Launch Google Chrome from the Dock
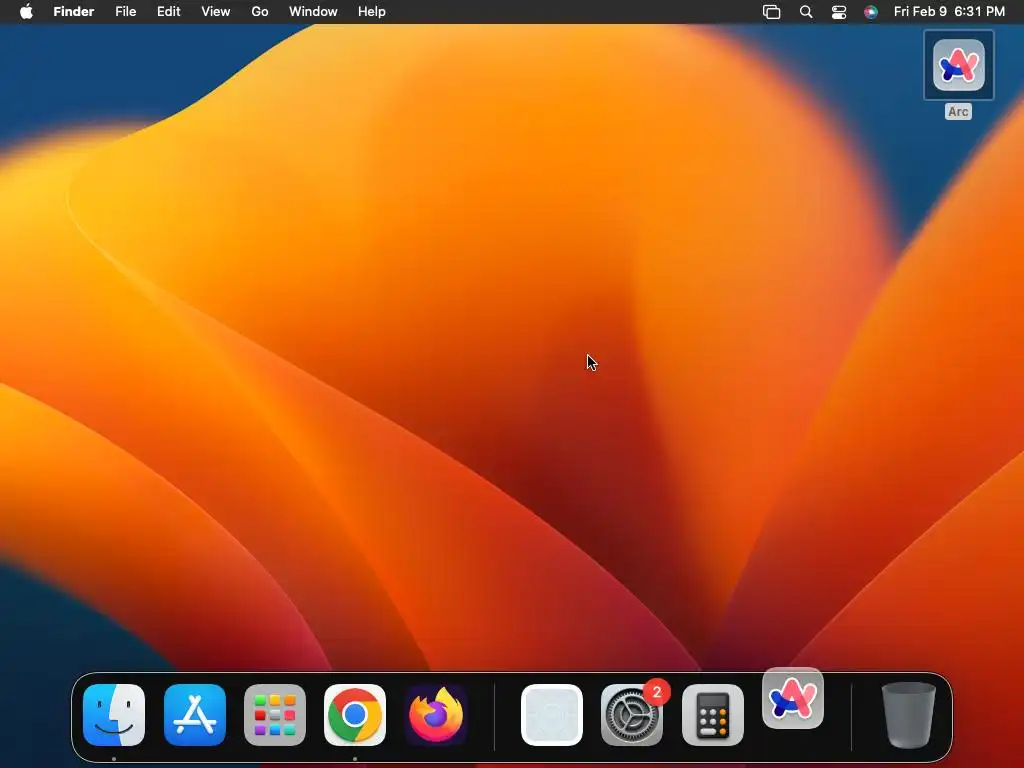The height and width of the screenshot is (768, 1024). point(355,715)
